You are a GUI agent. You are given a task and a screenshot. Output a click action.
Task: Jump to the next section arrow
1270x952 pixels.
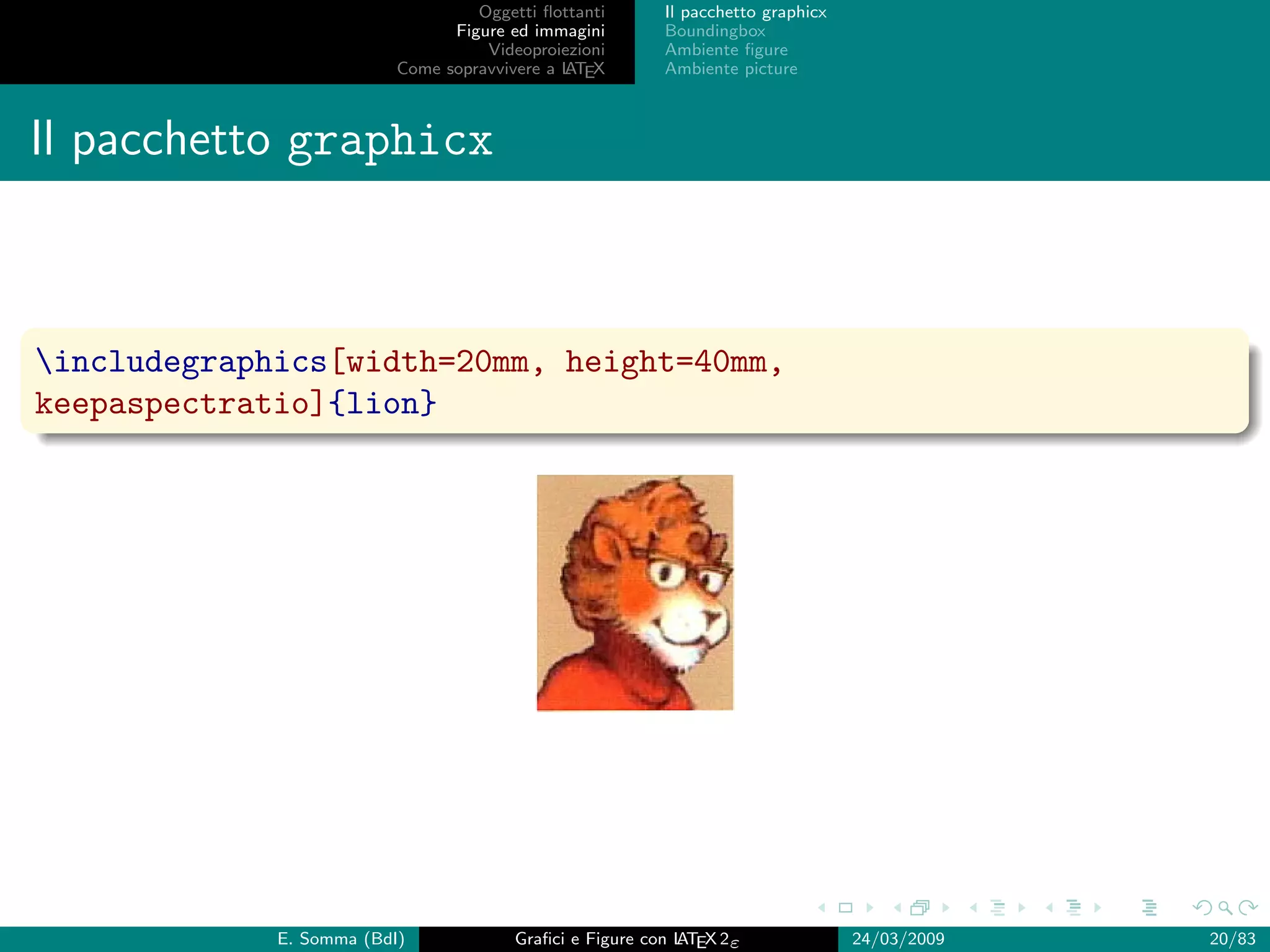point(1098,908)
